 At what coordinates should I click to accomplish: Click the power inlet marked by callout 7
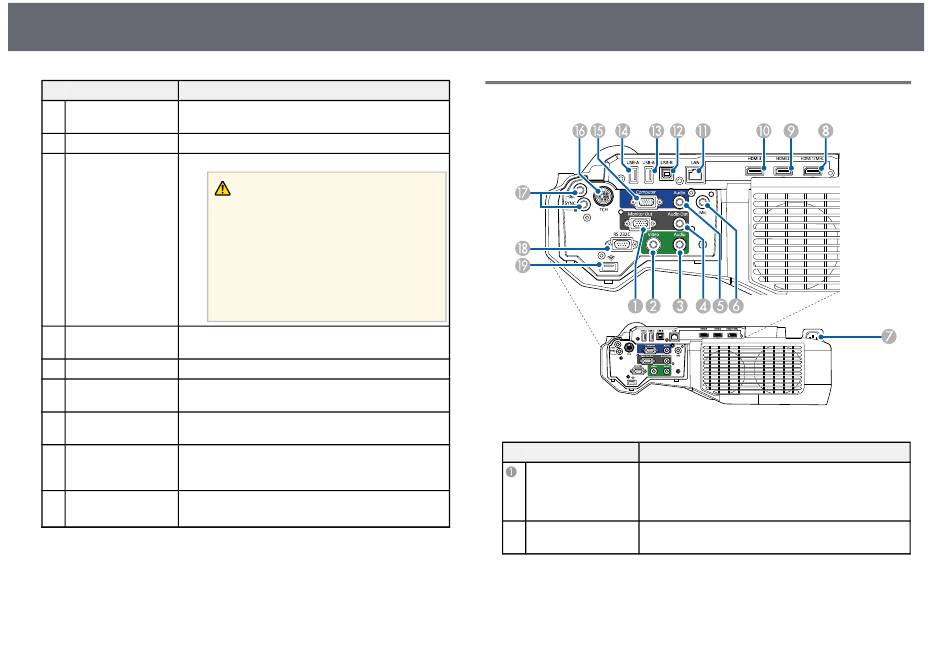point(815,335)
